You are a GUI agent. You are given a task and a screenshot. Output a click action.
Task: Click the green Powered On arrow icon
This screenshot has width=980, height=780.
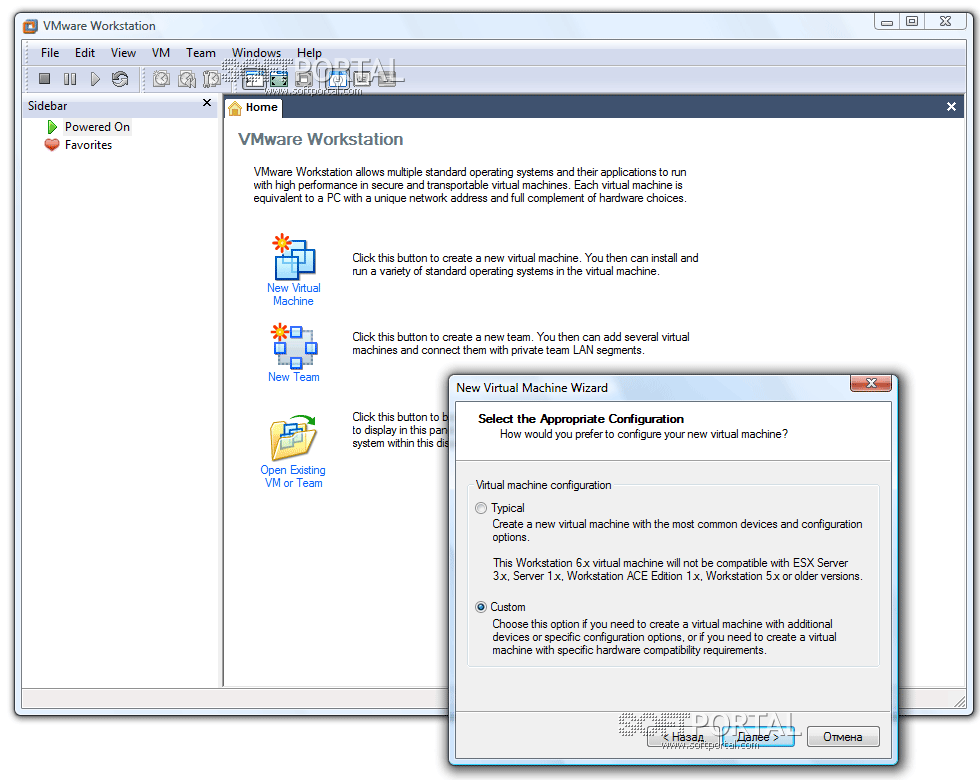point(52,127)
